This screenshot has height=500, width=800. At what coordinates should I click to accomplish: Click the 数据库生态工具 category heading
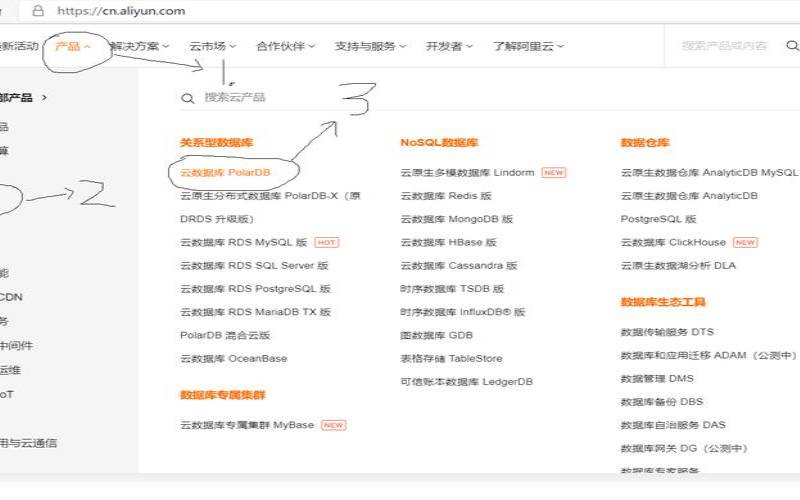coord(663,302)
